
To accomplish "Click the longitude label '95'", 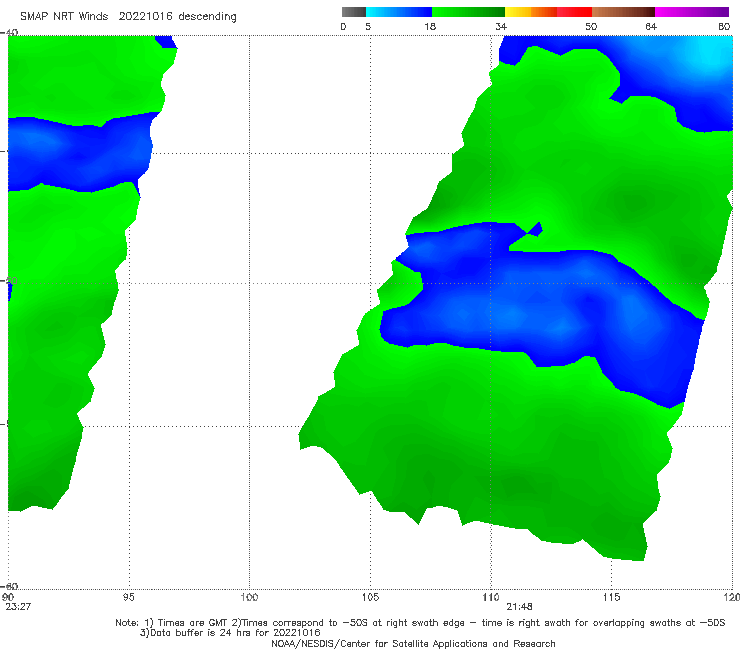I will [128, 598].
